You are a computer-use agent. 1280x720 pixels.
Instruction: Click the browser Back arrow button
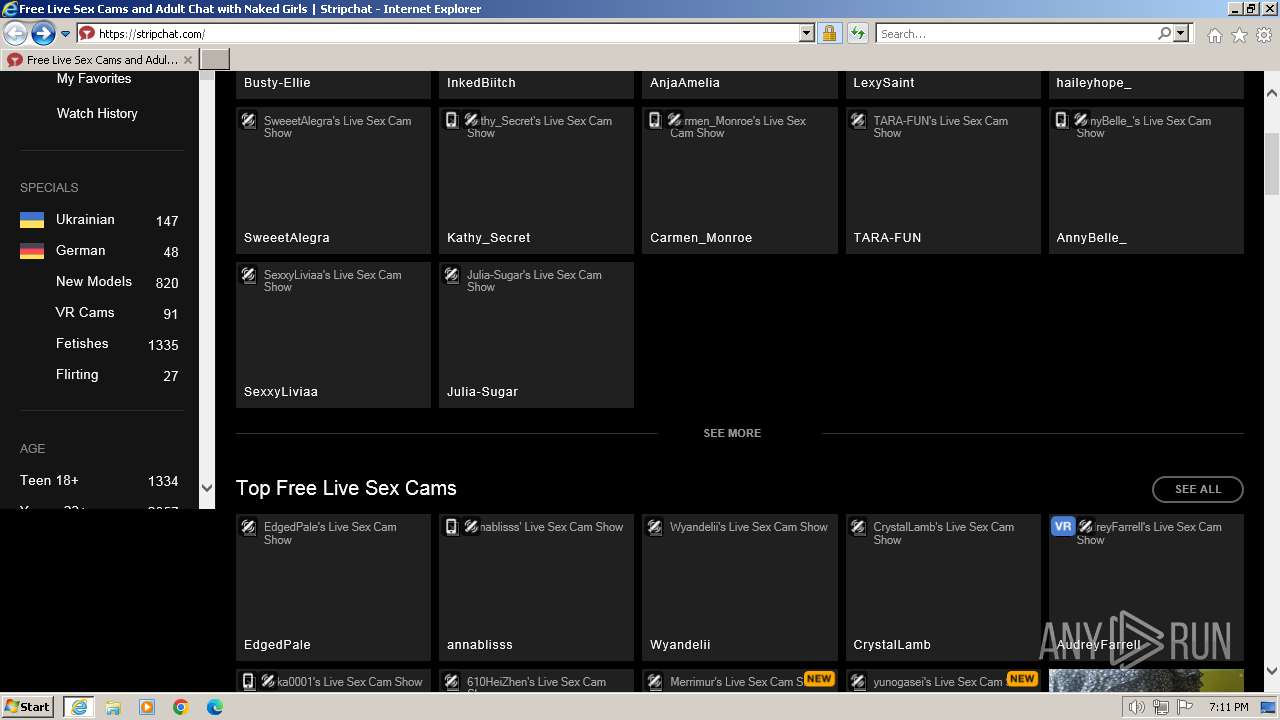(x=15, y=34)
